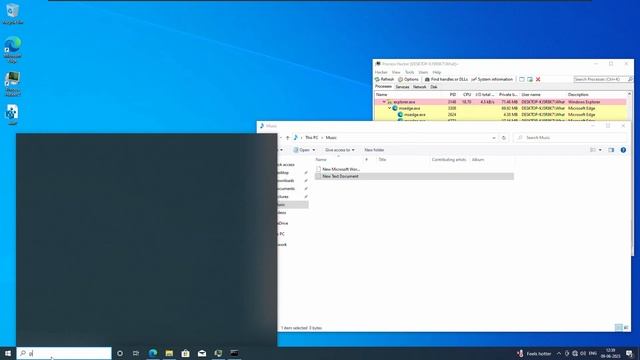This screenshot has width=640, height=360.
Task: Sort processes by the PID column
Action: point(452,94)
